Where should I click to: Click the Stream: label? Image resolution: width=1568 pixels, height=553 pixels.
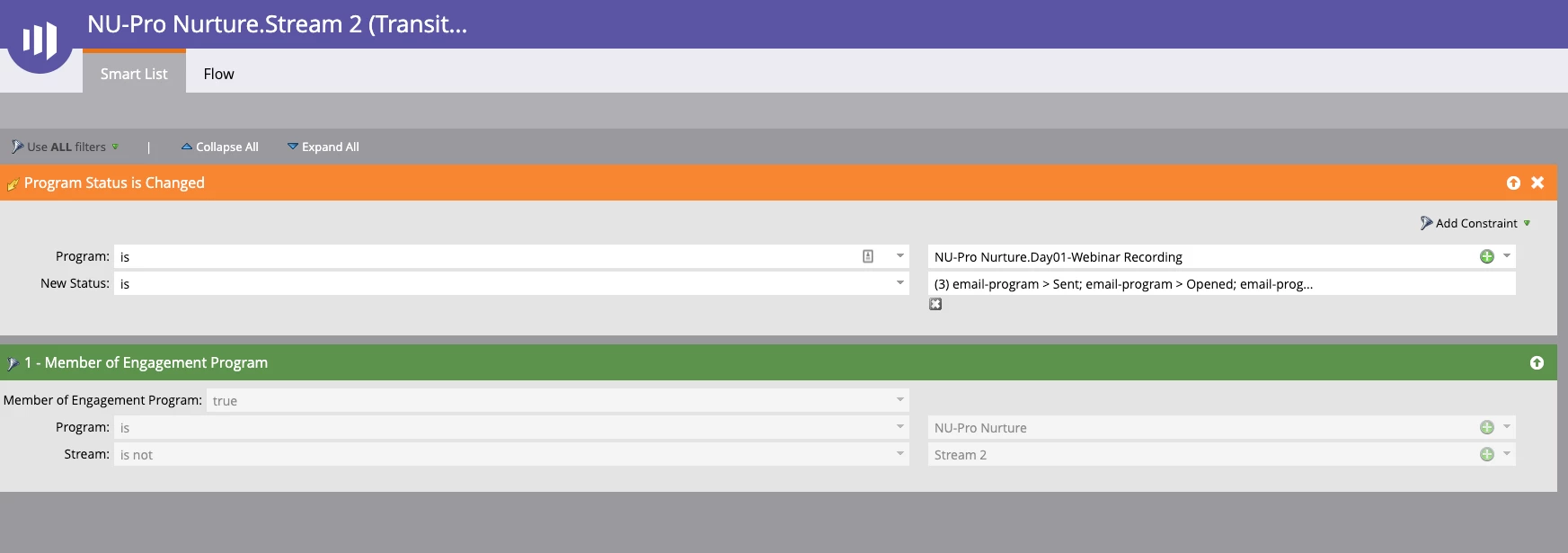[x=86, y=454]
